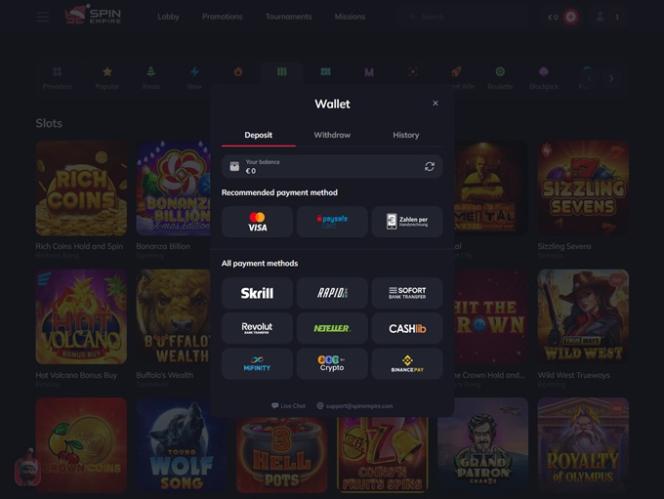Close the Wallet dialog
The image size is (664, 499).
(x=435, y=103)
